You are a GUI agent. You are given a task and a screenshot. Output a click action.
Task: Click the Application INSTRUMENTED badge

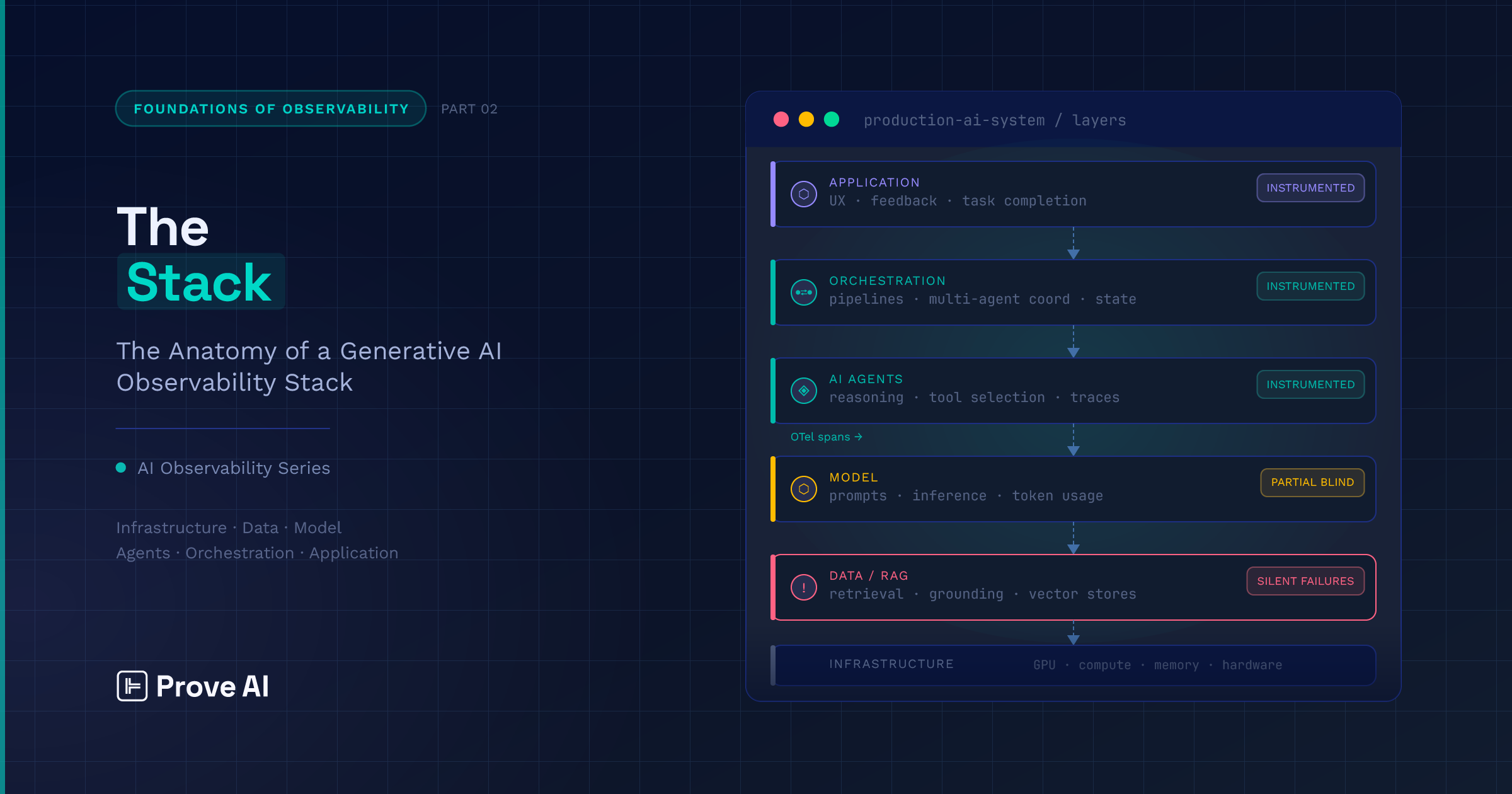point(1310,188)
